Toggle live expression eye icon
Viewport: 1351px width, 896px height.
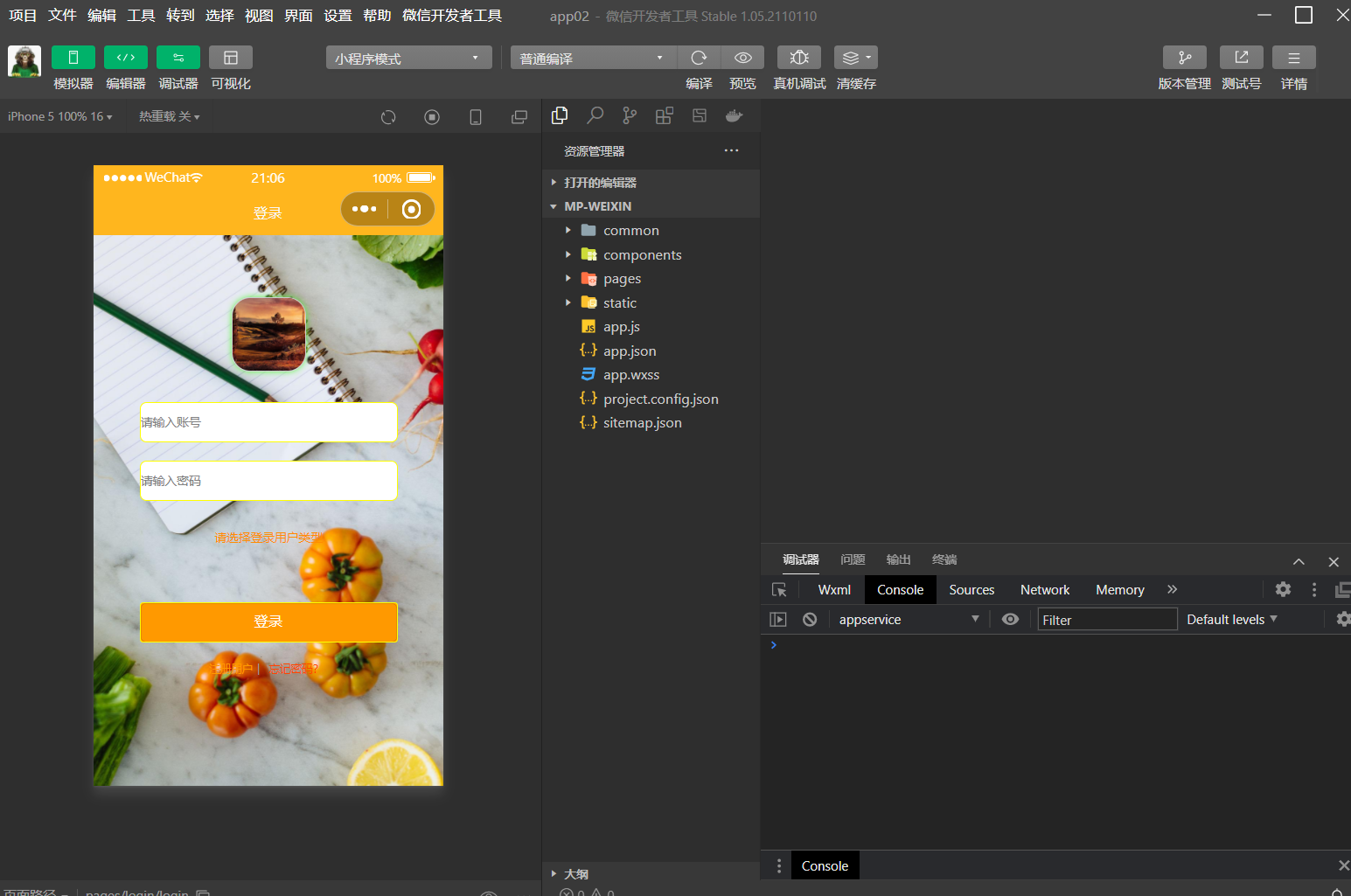(1010, 620)
